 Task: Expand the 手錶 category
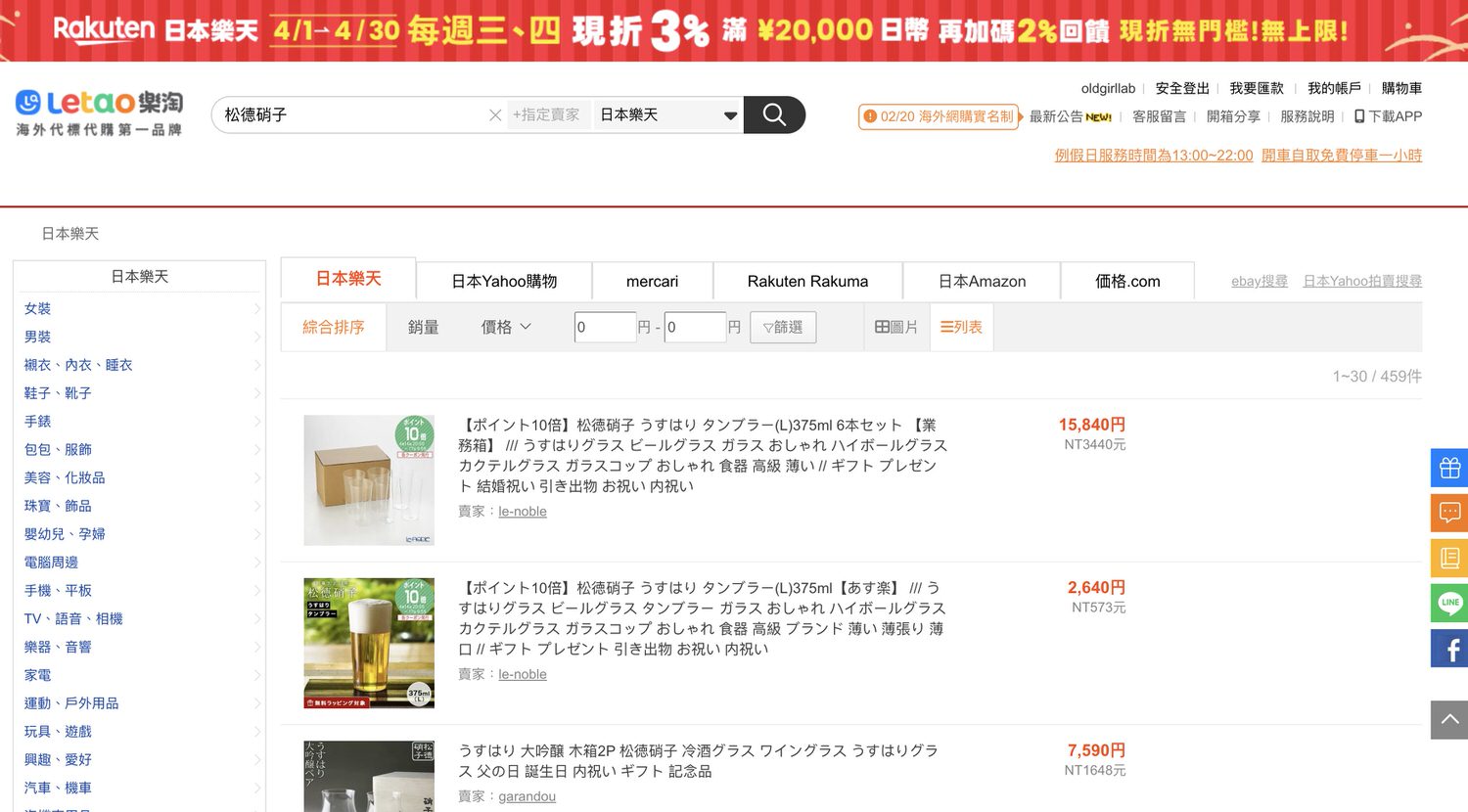pyautogui.click(x=140, y=422)
